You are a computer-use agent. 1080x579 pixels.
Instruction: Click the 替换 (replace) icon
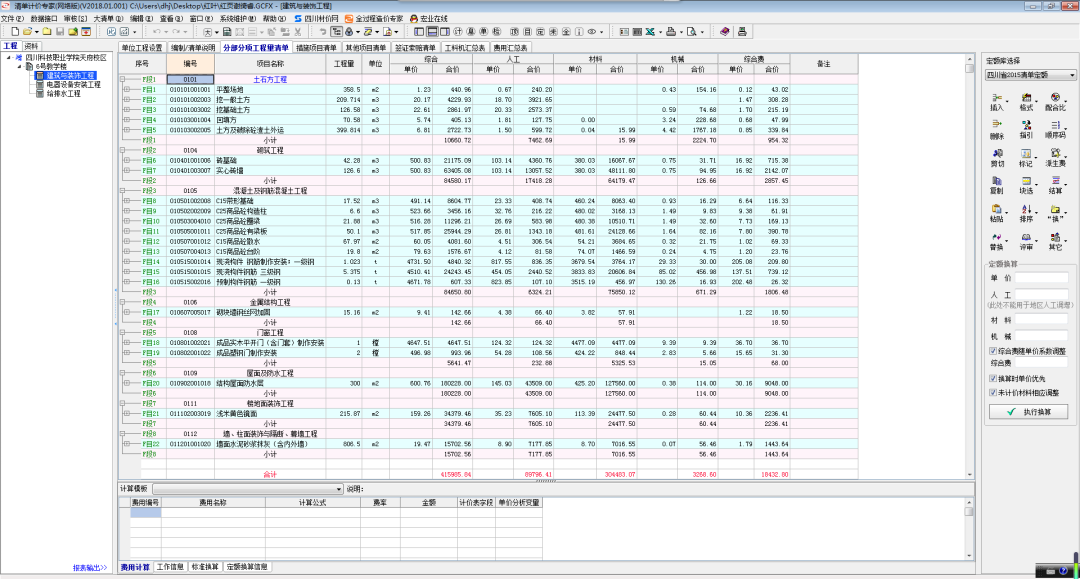pyautogui.click(x=997, y=242)
